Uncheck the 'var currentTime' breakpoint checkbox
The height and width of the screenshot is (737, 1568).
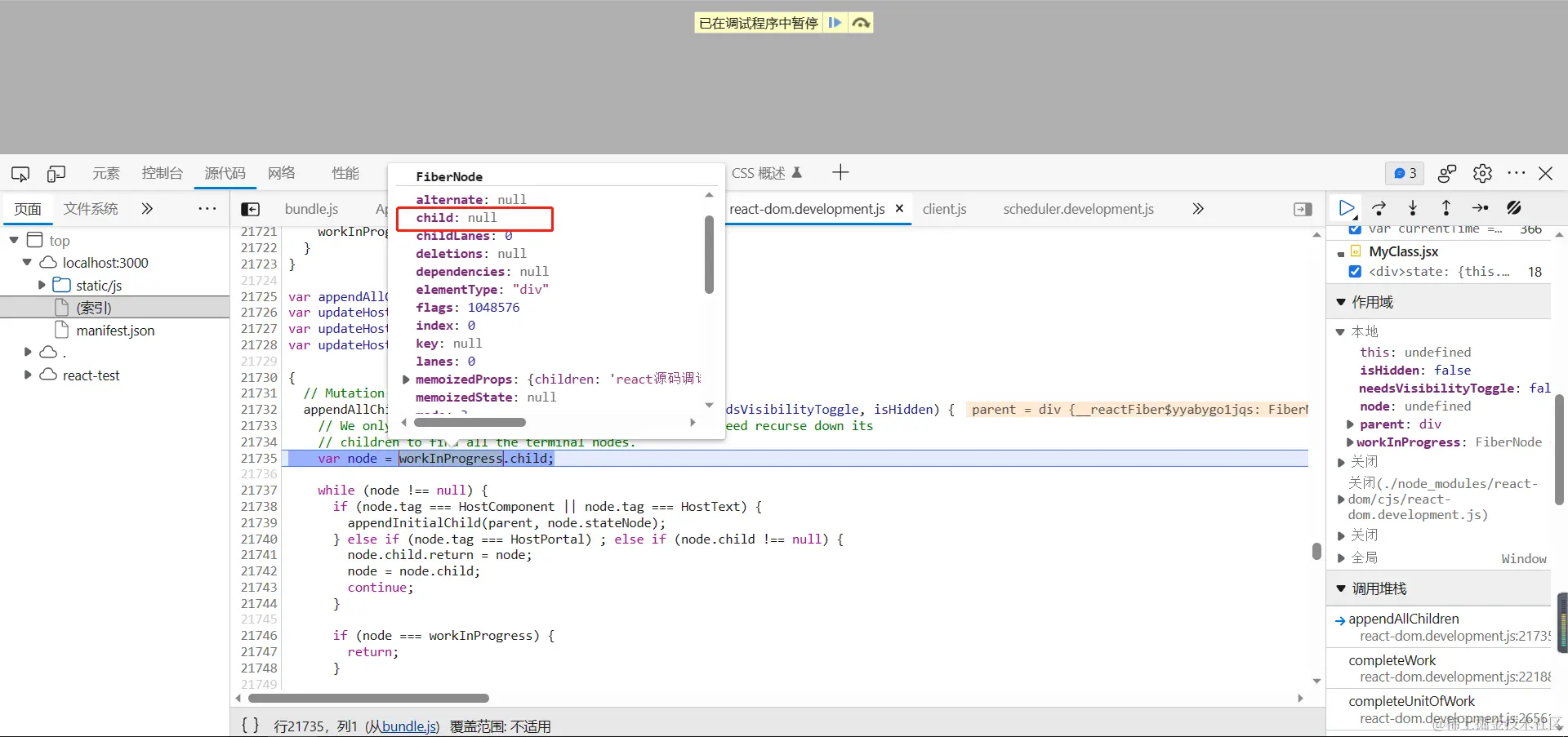coord(1356,229)
